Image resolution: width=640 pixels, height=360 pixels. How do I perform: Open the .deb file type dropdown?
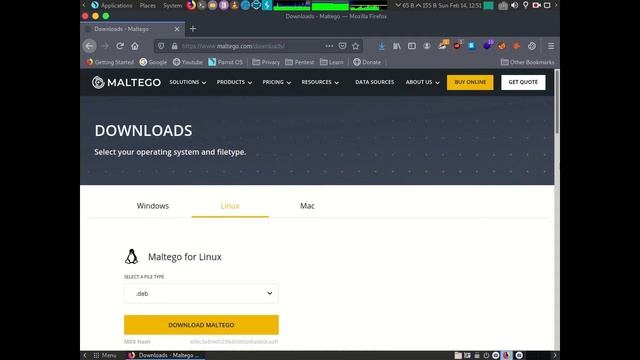point(201,293)
